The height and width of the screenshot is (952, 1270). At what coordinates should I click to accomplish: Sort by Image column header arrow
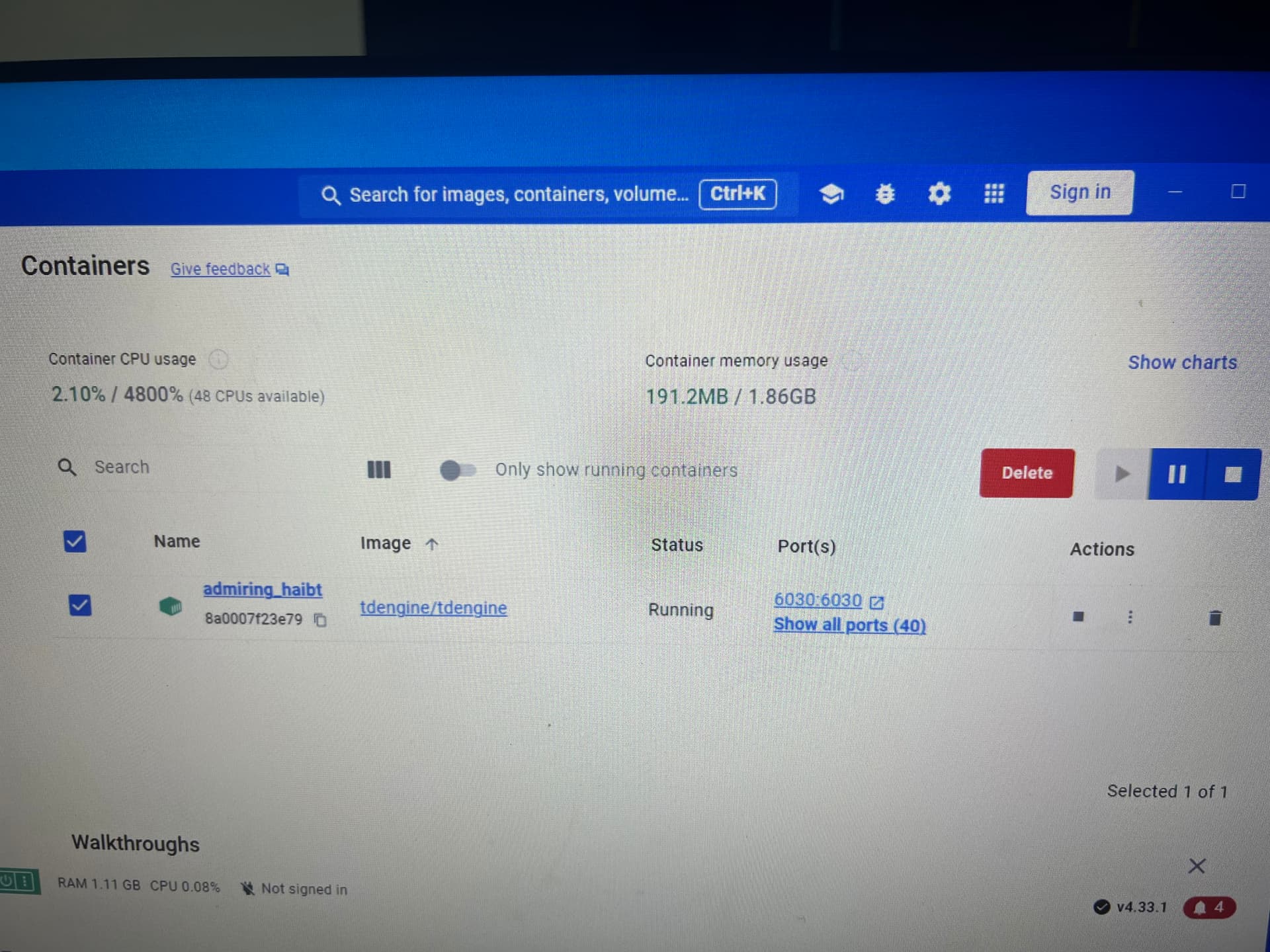[431, 544]
